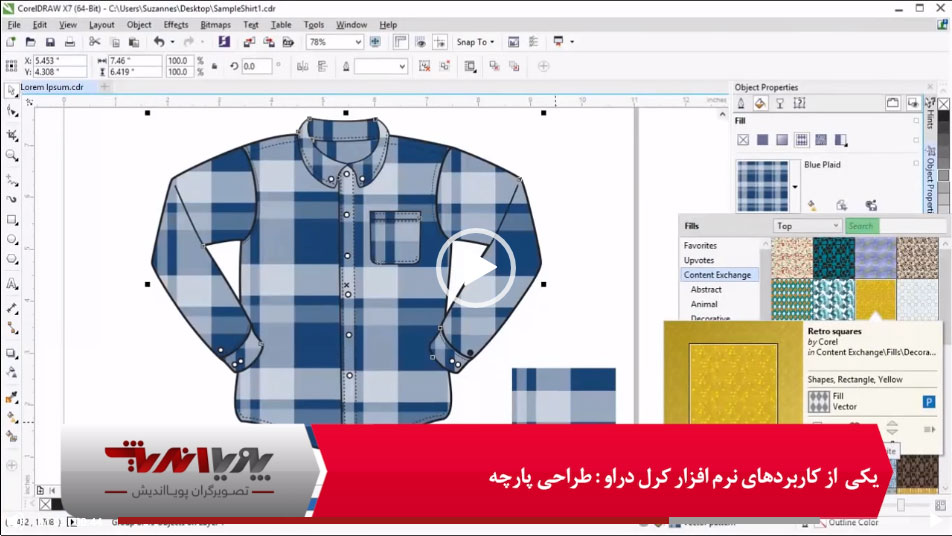Toggle the lock ratio padlock
The height and width of the screenshot is (536, 952).
[x=214, y=66]
